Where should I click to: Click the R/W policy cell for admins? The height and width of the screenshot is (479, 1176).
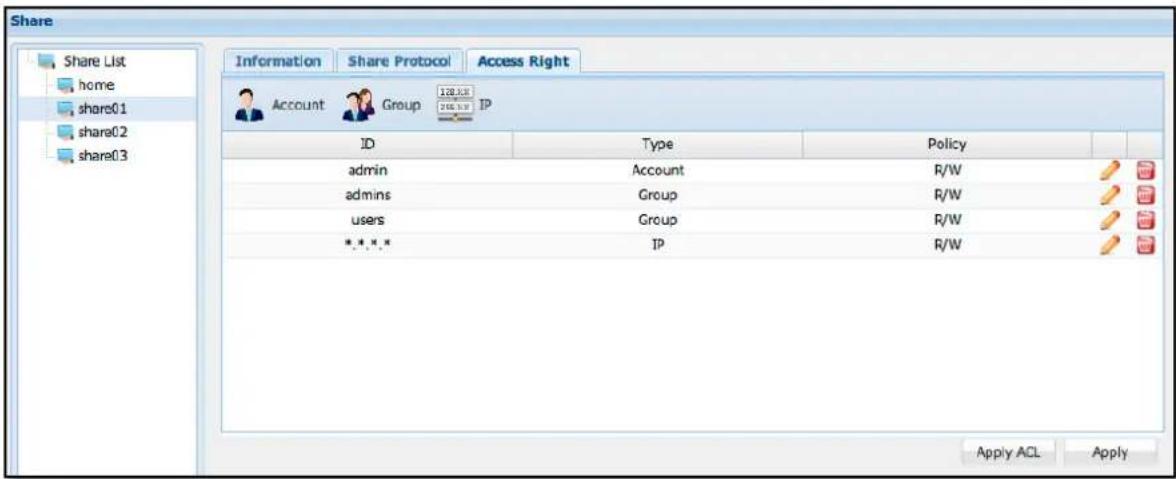click(x=947, y=196)
